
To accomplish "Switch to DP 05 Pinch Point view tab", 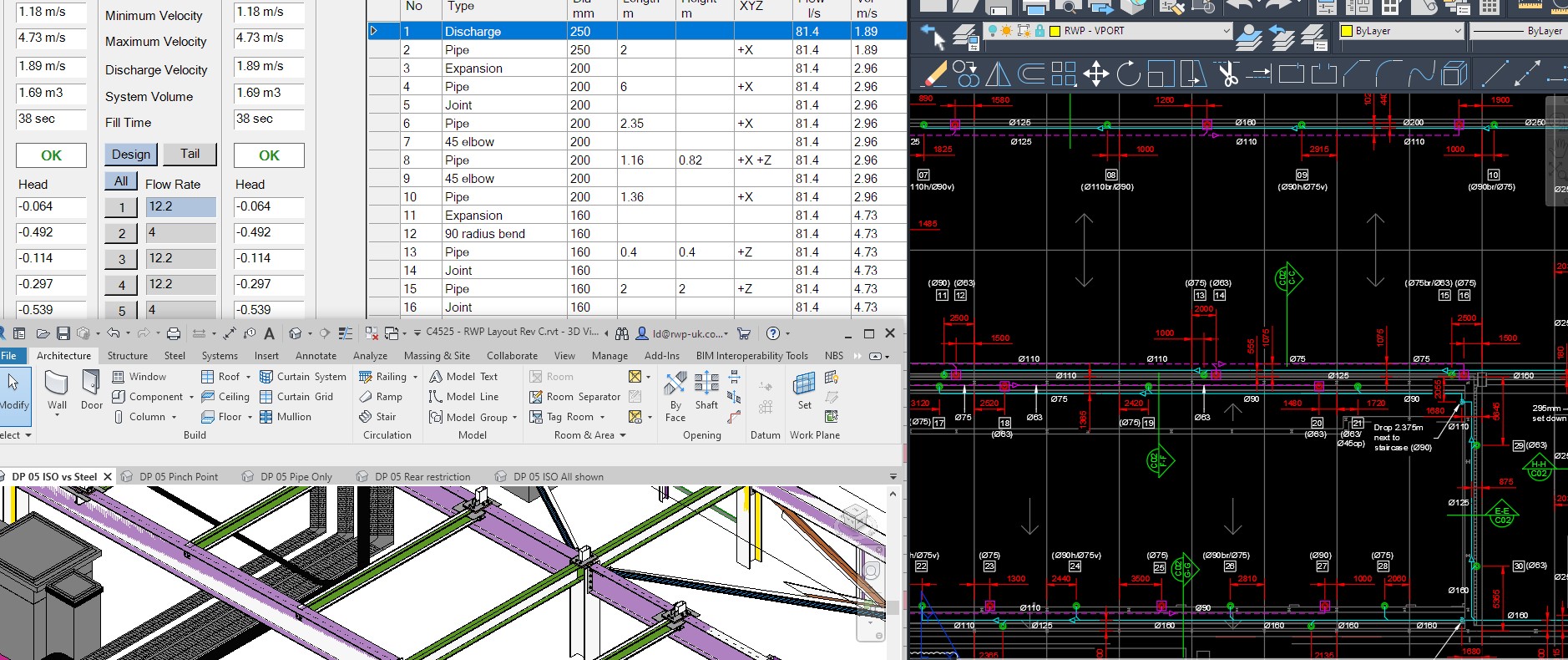I will pyautogui.click(x=179, y=476).
